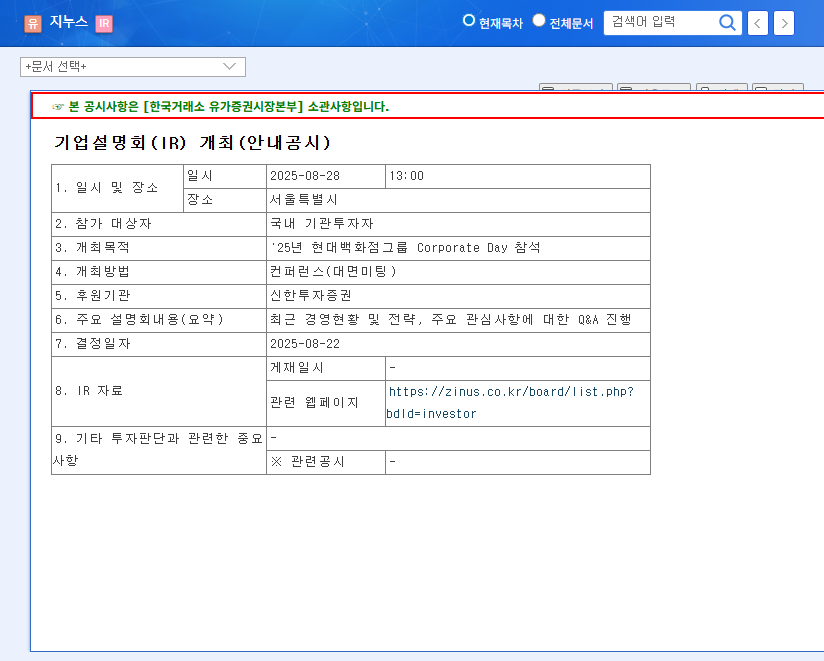Click the 서울특별시 location cell
The image size is (824, 661).
click(304, 200)
